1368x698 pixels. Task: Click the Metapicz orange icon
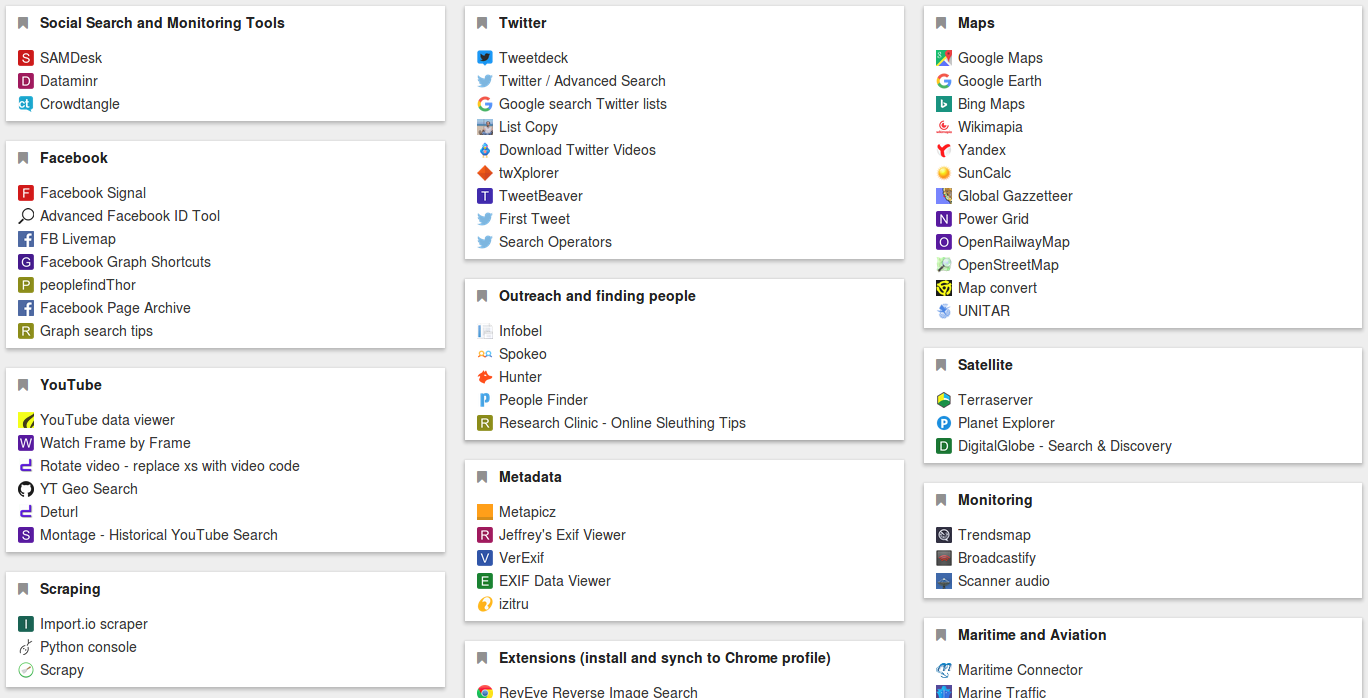(485, 512)
